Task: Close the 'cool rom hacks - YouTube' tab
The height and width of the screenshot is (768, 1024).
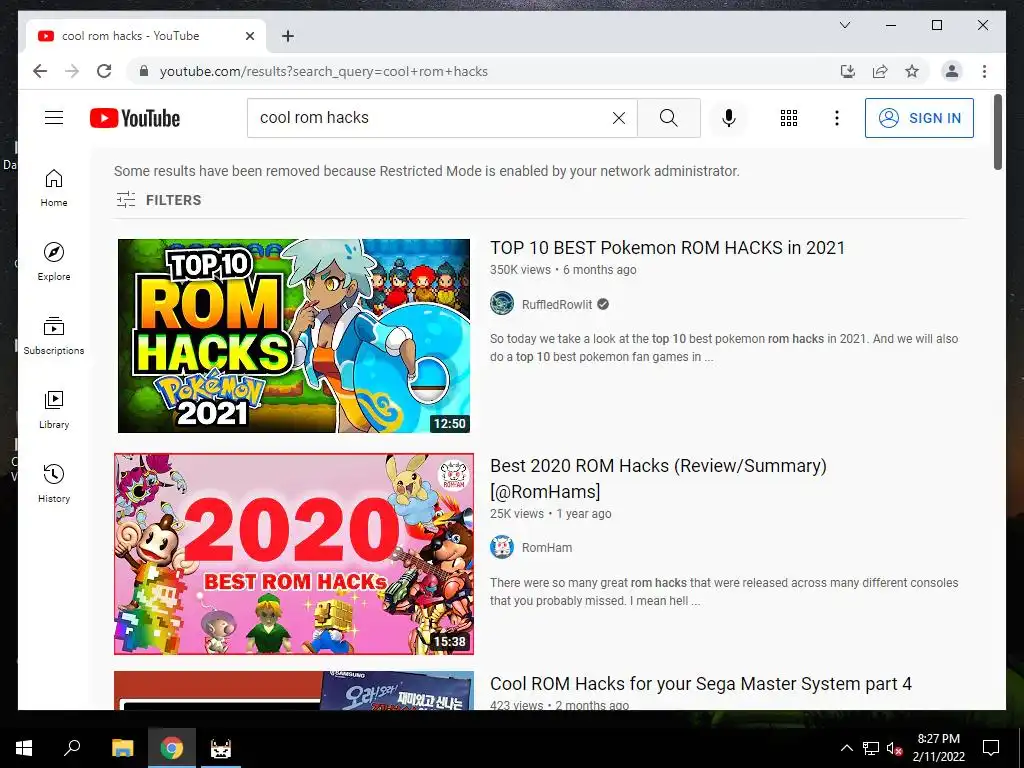Action: [x=249, y=36]
